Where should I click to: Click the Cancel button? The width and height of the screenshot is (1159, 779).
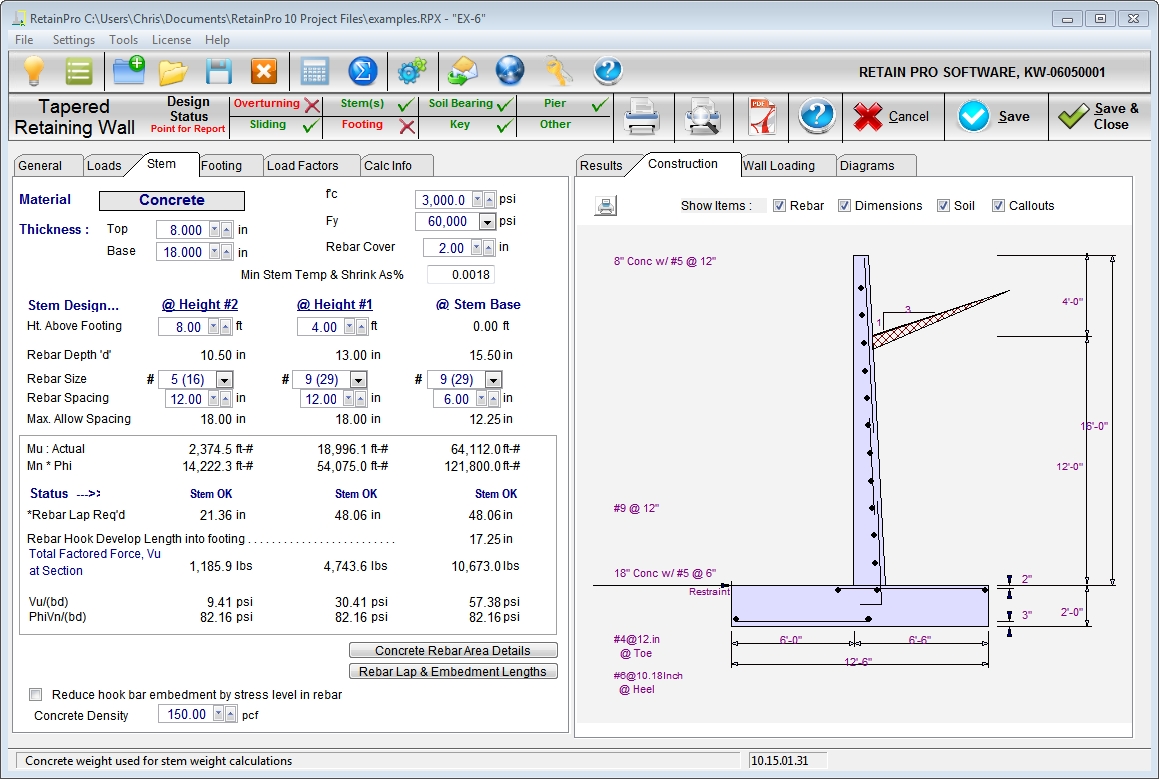pyautogui.click(x=893, y=117)
